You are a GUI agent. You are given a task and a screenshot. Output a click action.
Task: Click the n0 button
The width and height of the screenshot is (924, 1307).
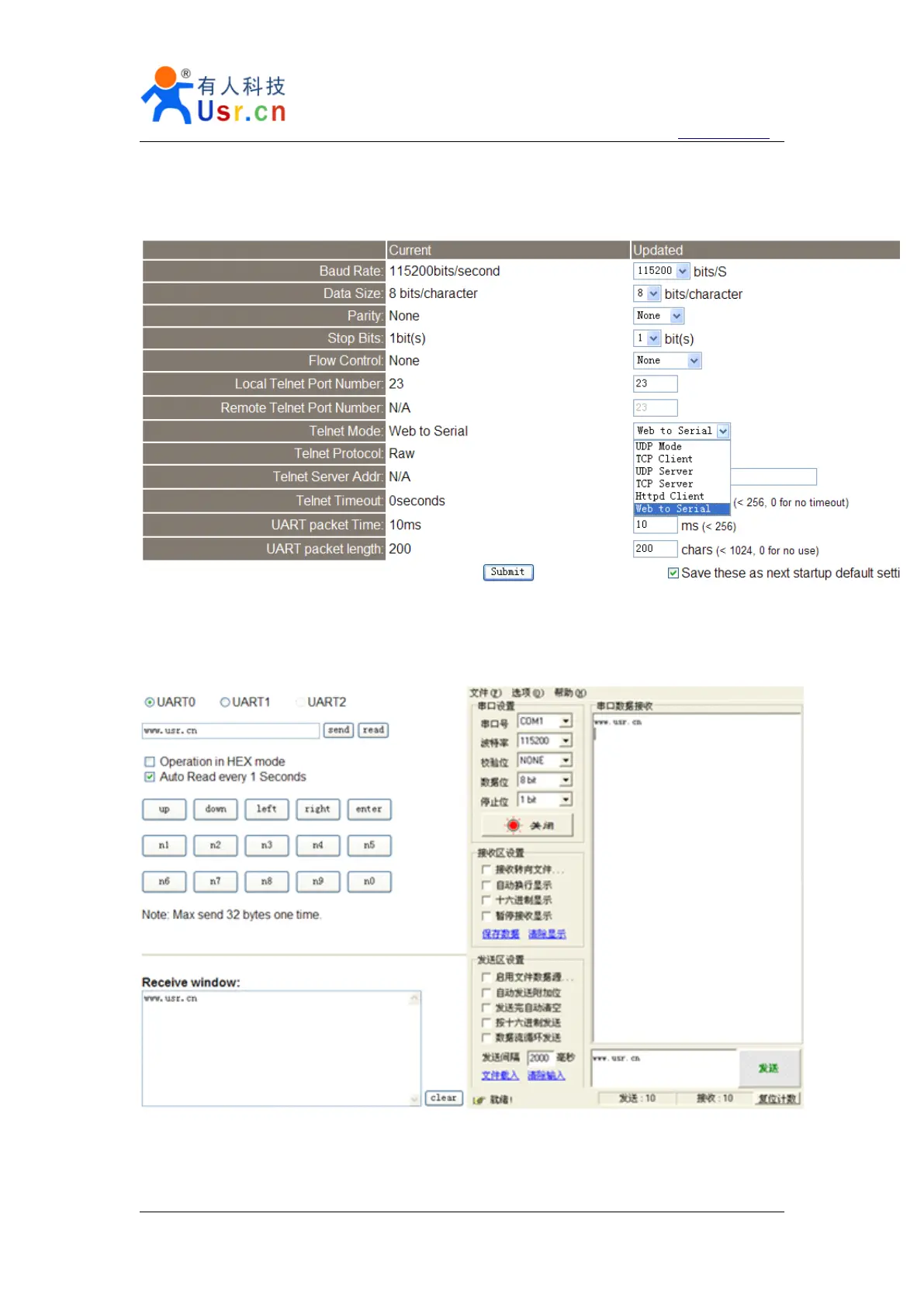369,882
